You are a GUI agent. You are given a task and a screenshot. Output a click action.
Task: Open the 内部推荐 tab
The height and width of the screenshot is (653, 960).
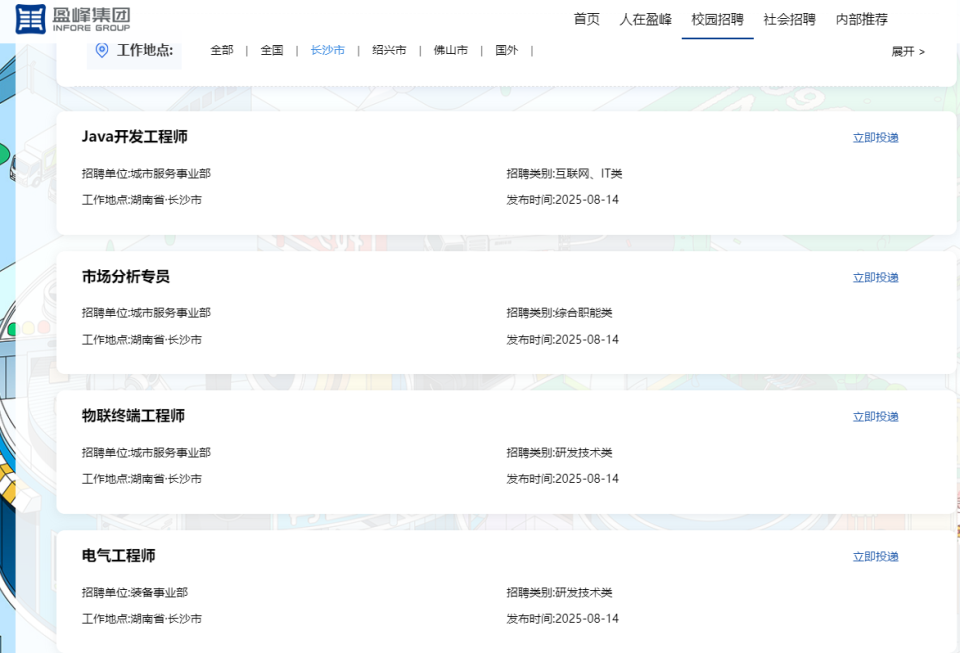click(861, 18)
